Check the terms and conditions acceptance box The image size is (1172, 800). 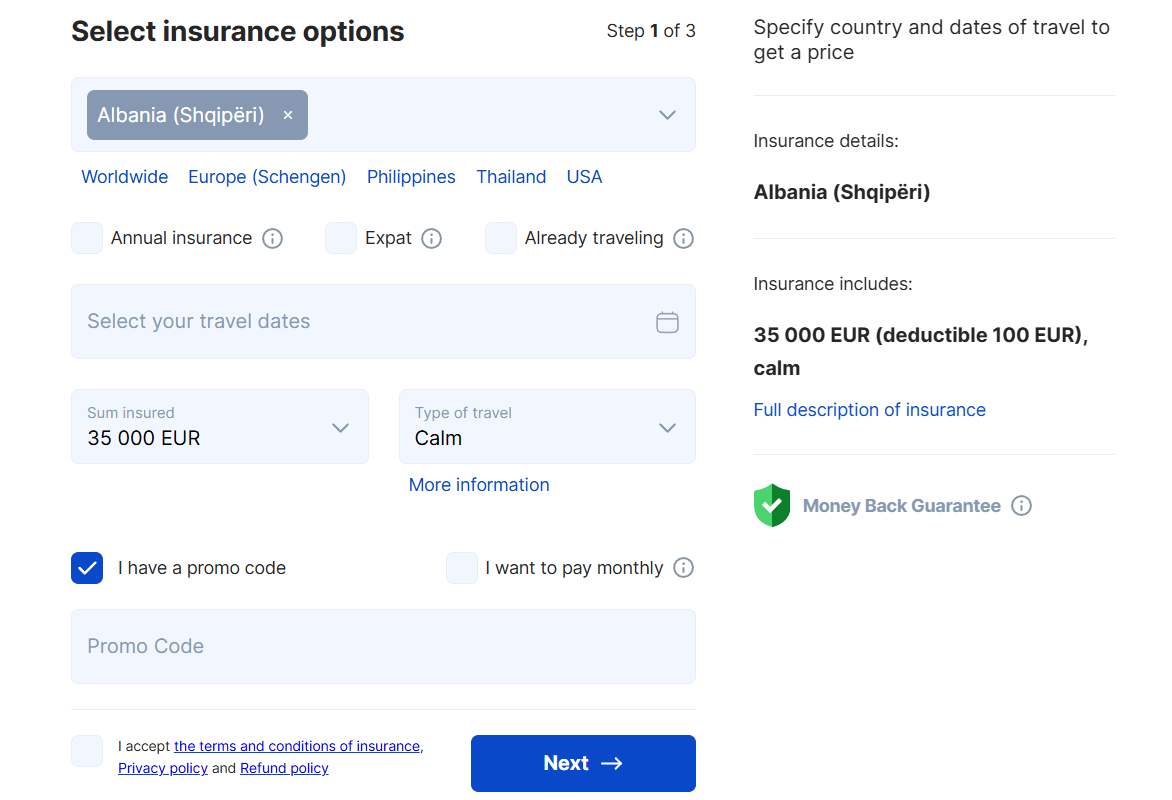87,751
